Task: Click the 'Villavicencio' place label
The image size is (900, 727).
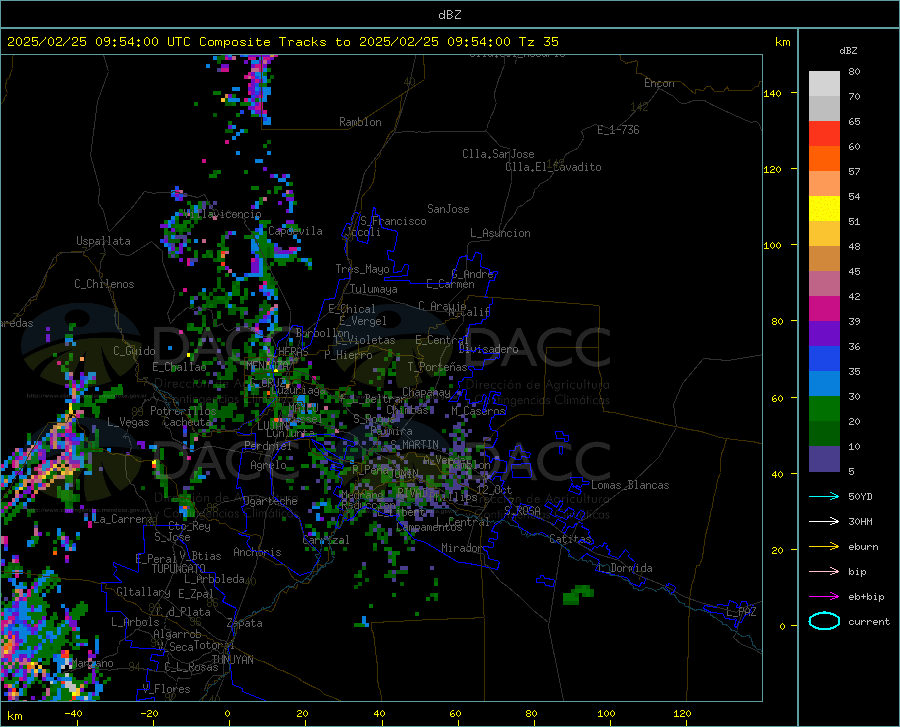Action: [223, 215]
